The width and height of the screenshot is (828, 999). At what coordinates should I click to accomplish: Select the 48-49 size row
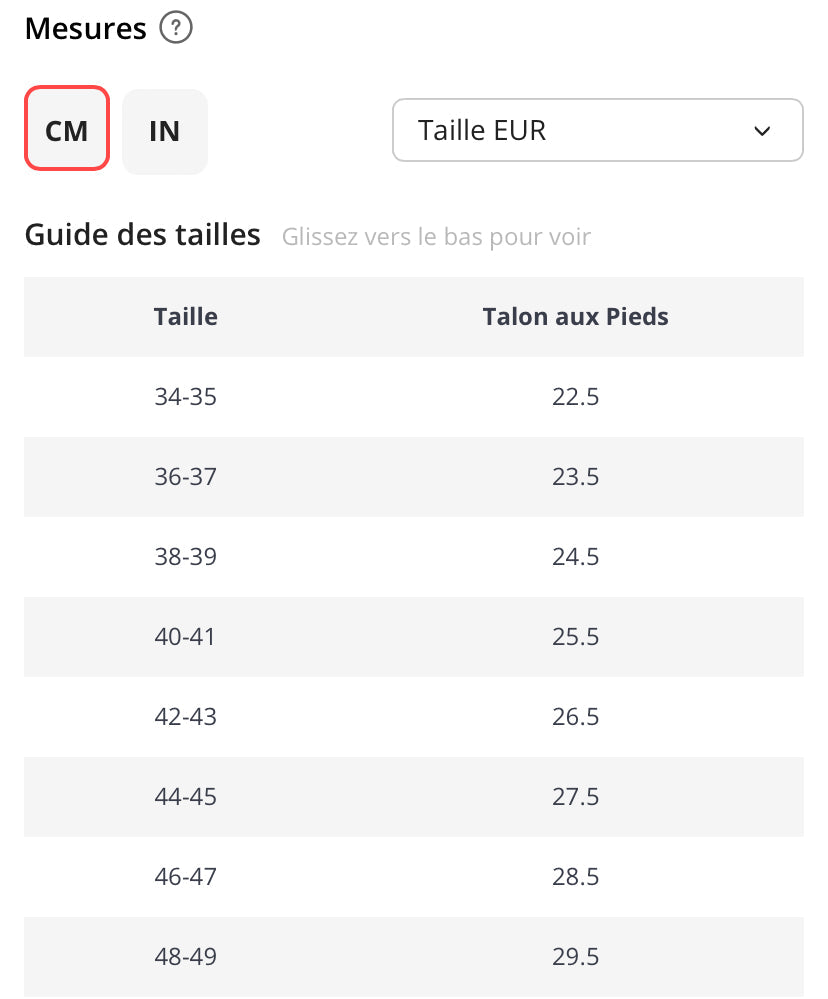tap(185, 957)
